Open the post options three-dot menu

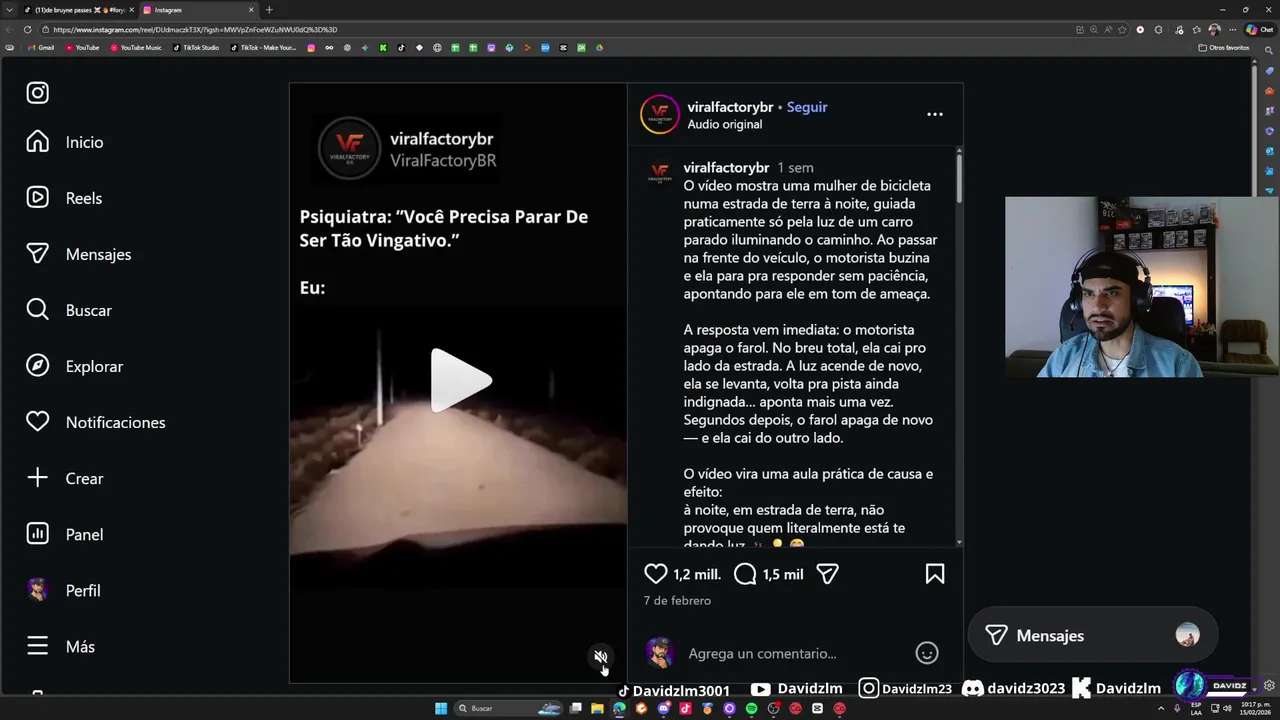[x=935, y=114]
